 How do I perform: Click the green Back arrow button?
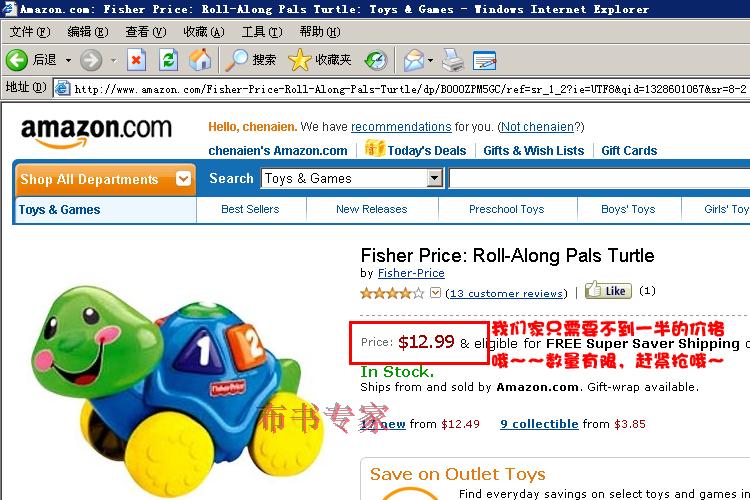[17, 60]
